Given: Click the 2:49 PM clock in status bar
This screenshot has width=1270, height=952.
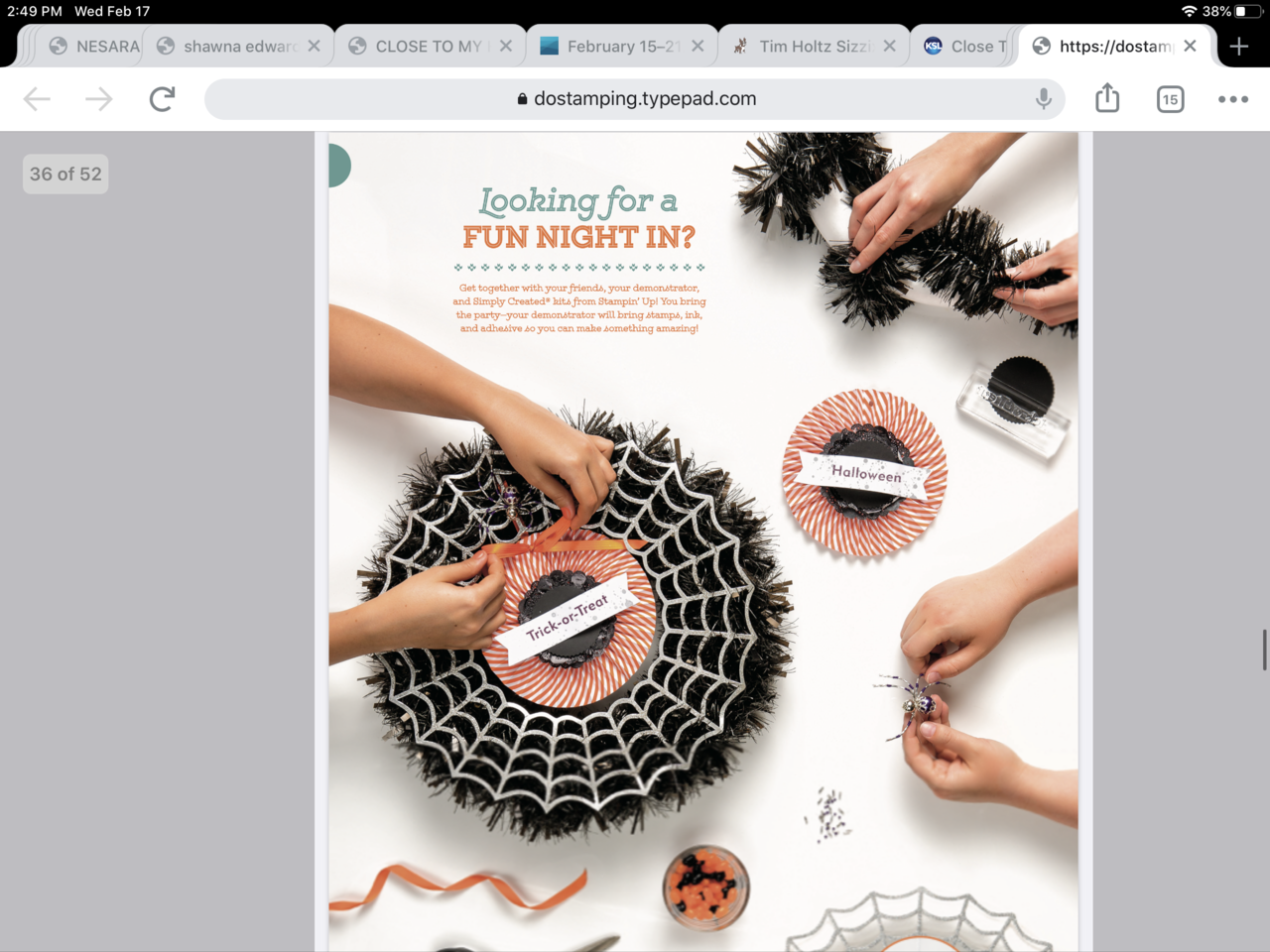Looking at the screenshot, I should tap(35, 11).
